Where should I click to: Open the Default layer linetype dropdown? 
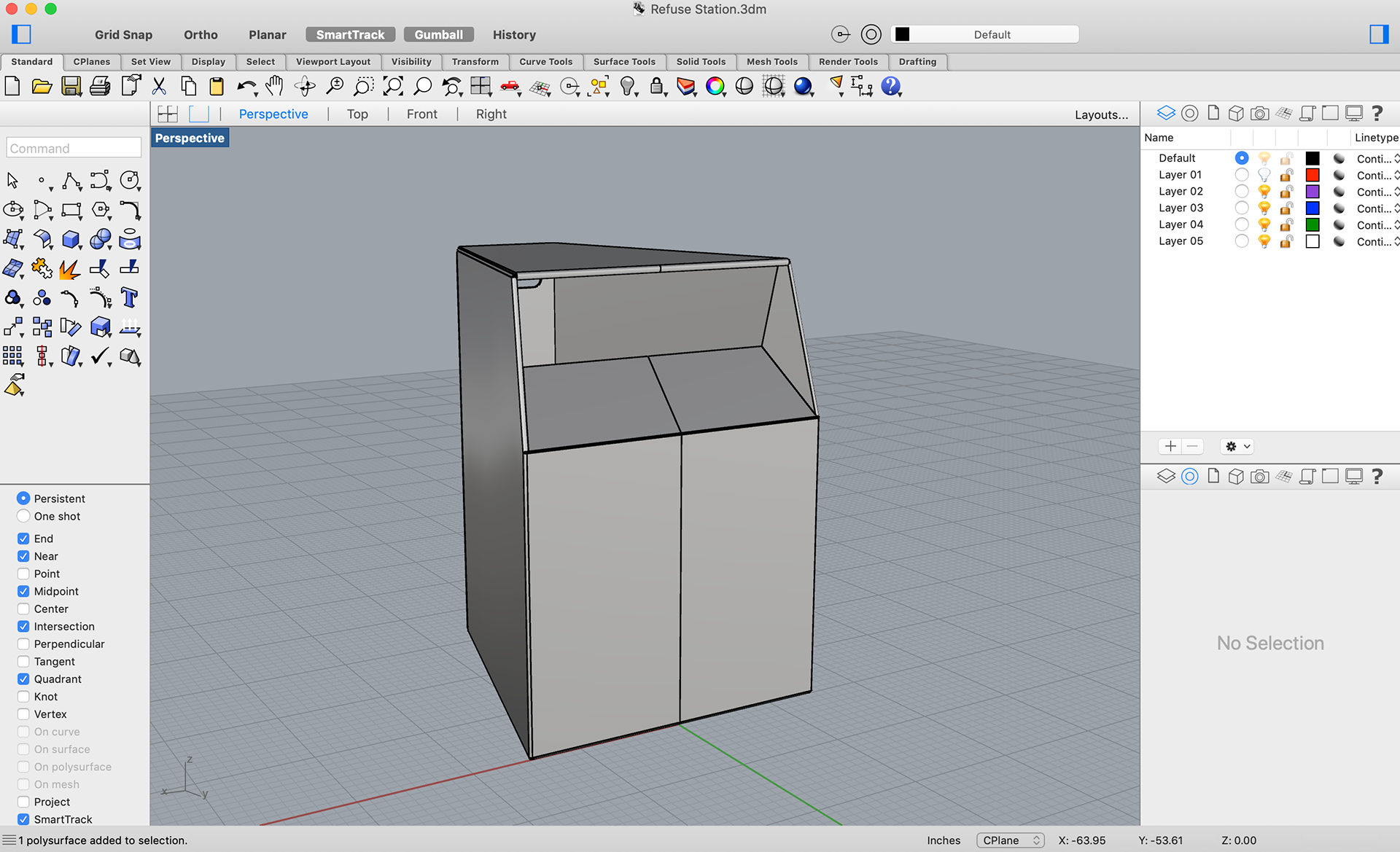(1377, 158)
